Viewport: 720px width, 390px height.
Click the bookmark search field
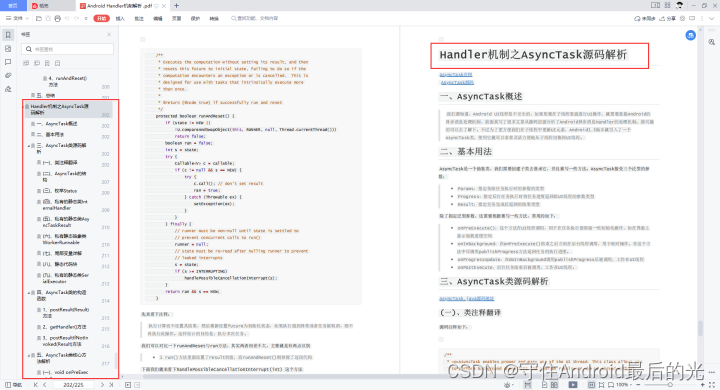pos(68,49)
